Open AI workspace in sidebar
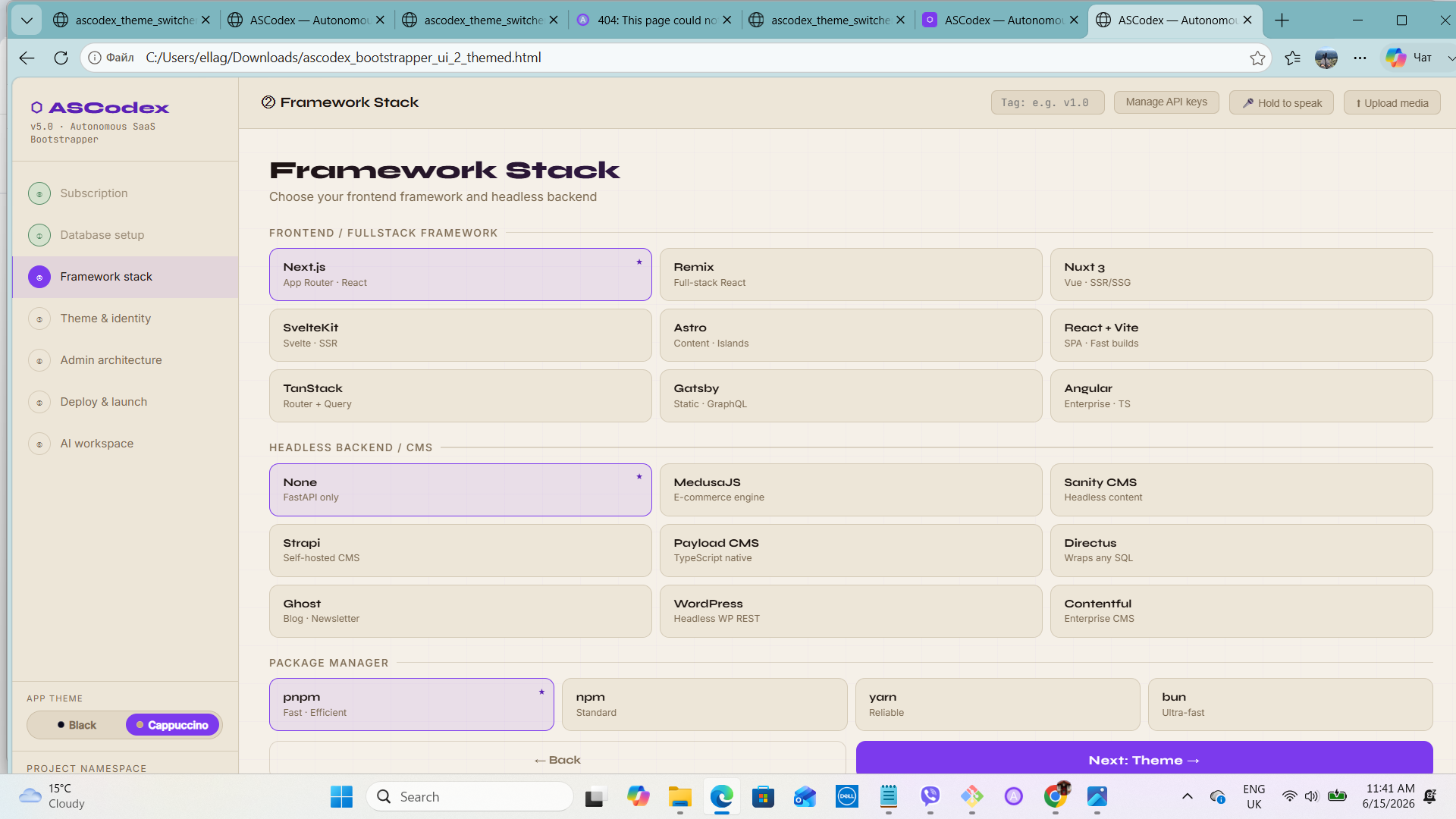1456x819 pixels. [x=125, y=444]
